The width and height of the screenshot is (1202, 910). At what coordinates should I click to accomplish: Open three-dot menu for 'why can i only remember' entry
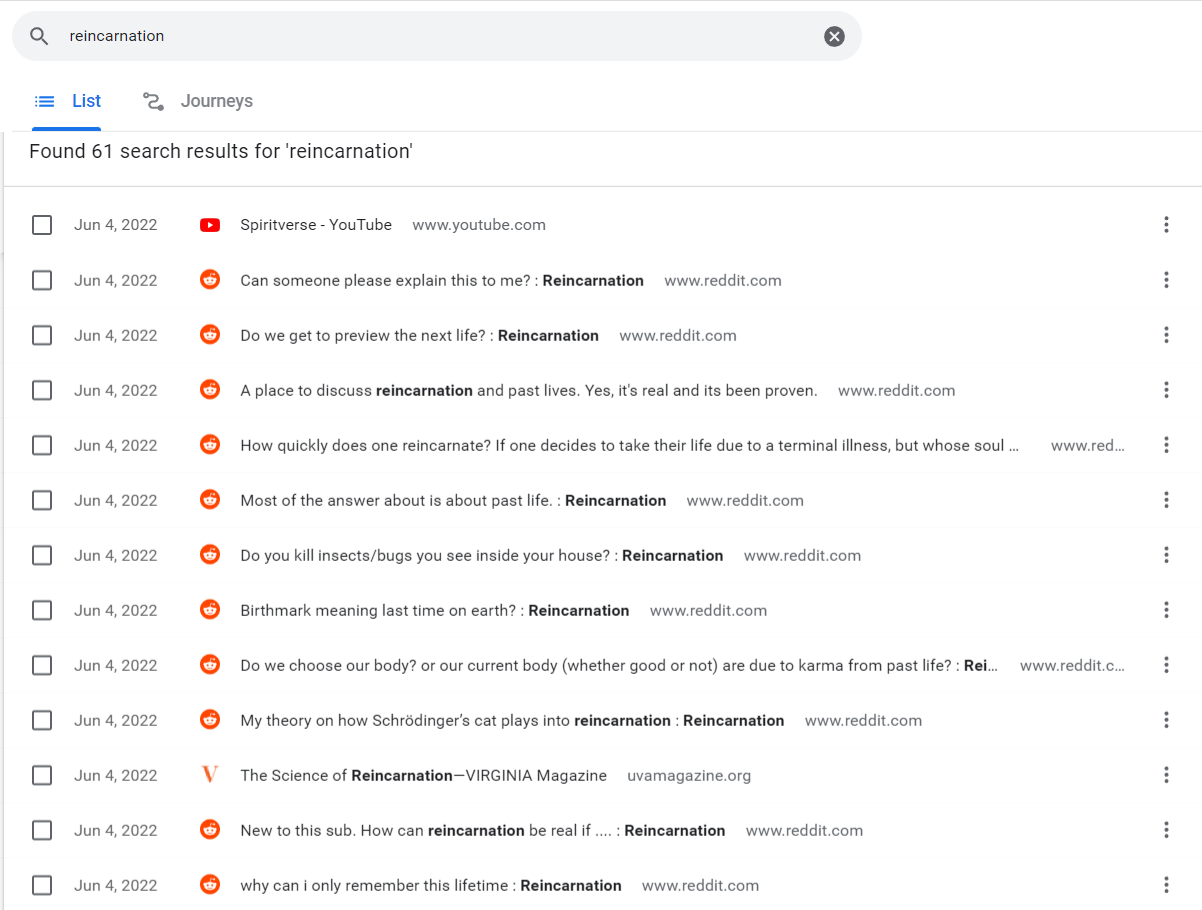tap(1166, 885)
